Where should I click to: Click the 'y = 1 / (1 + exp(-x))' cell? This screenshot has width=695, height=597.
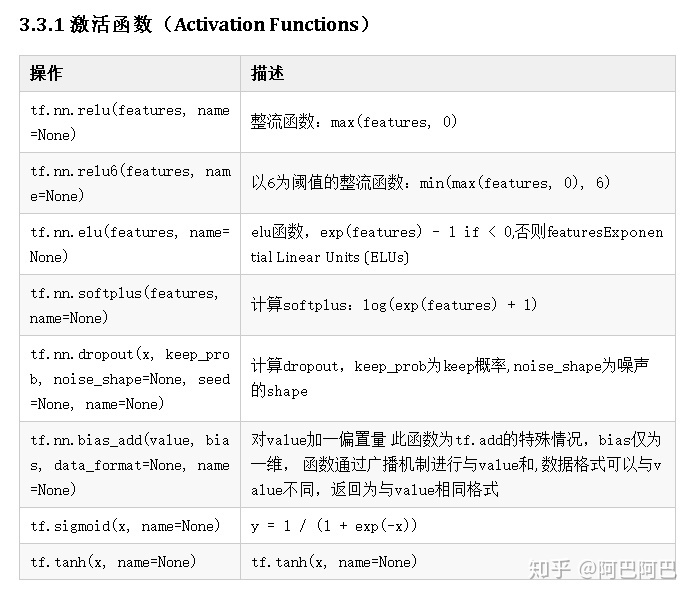tap(458, 526)
